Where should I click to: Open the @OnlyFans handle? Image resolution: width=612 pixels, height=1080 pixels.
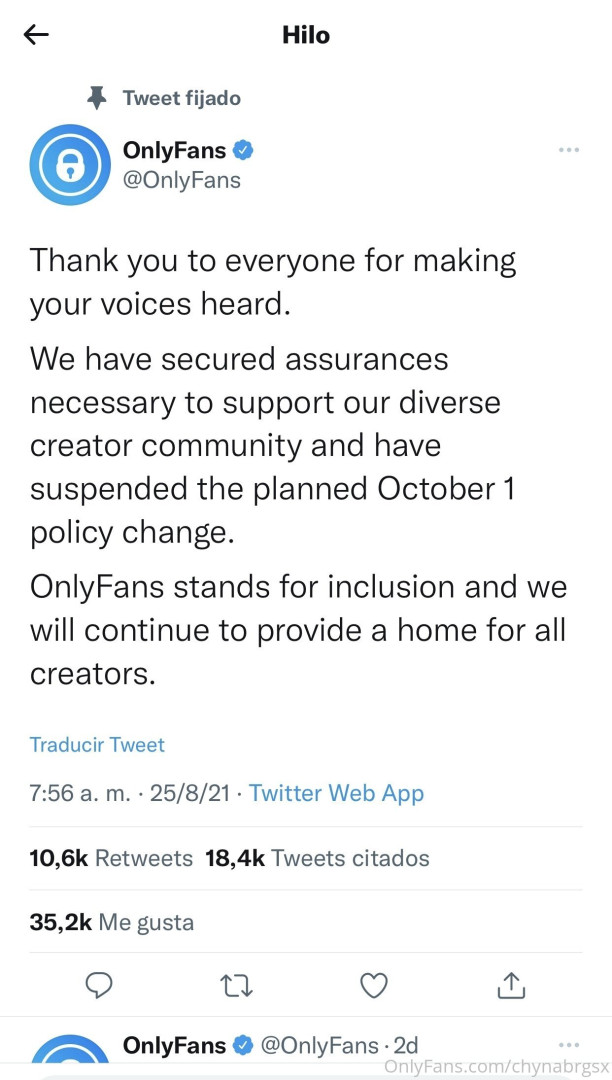click(181, 181)
